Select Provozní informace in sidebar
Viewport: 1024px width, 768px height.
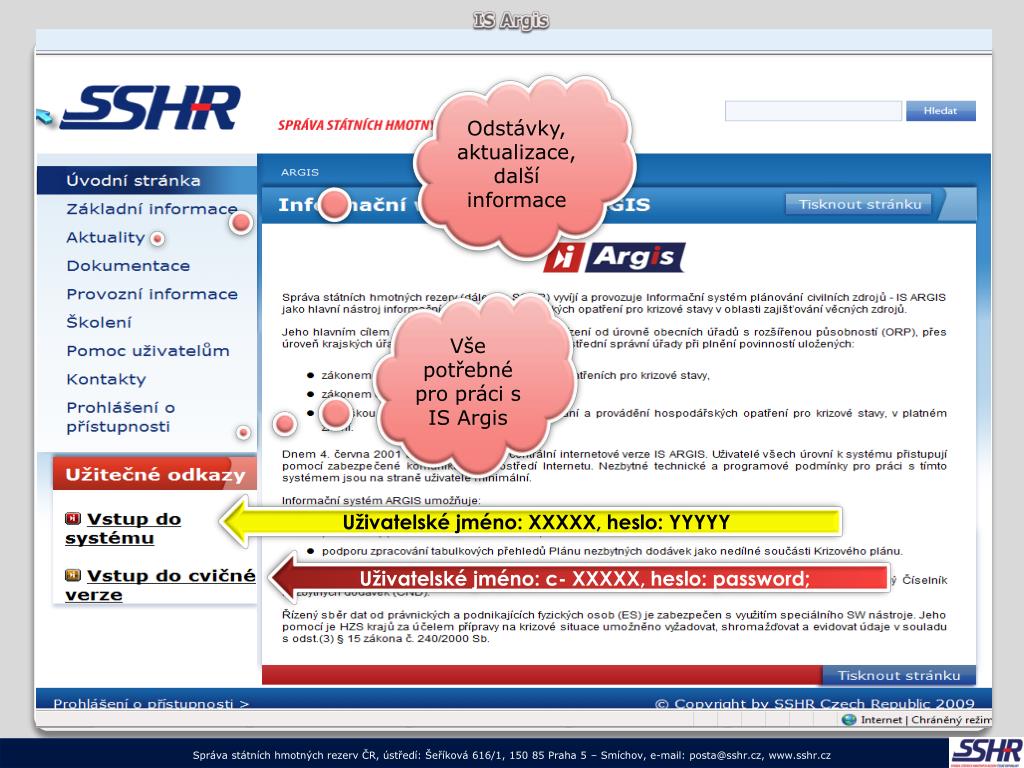152,294
